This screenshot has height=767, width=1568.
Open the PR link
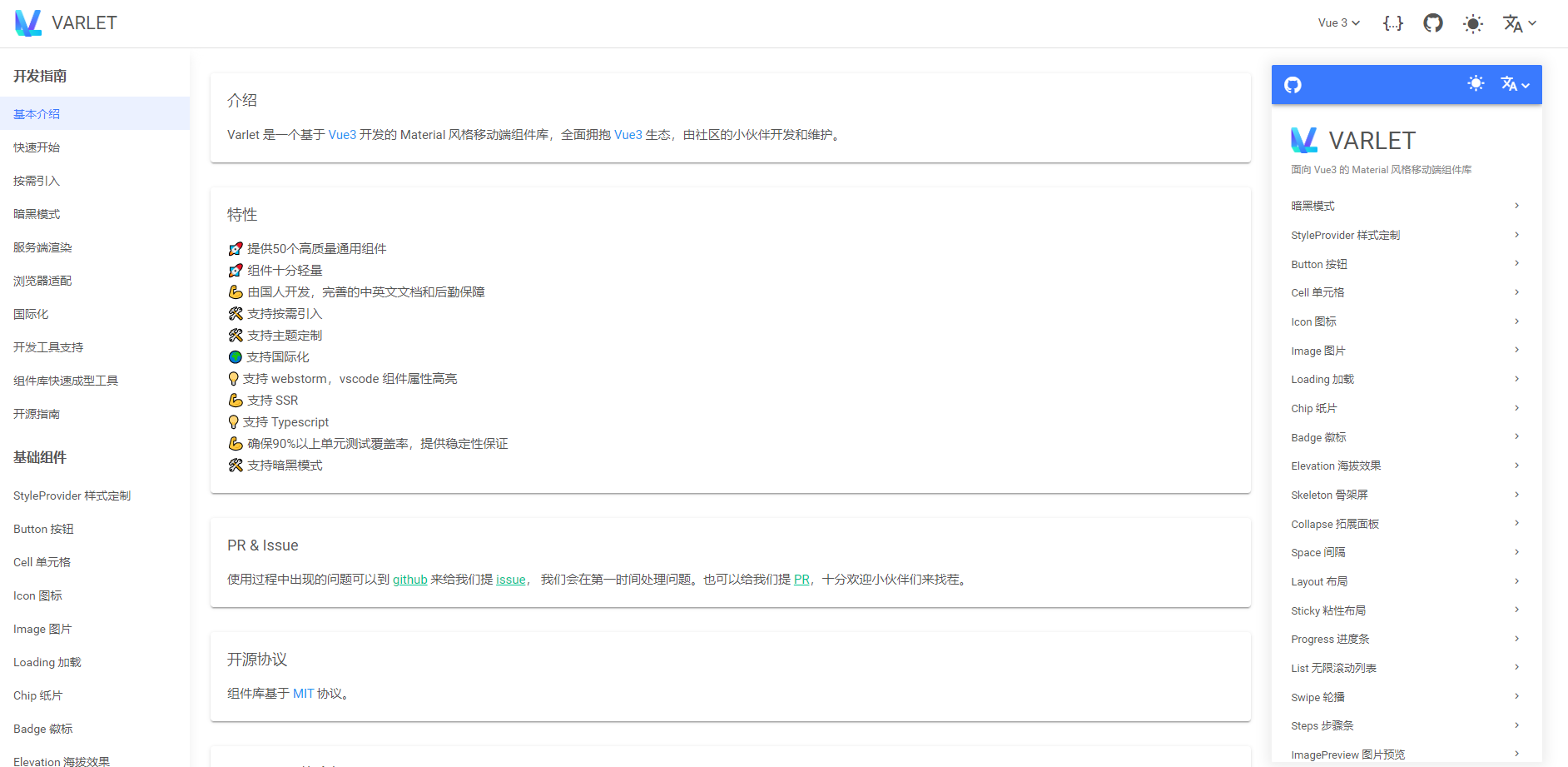pyautogui.click(x=801, y=580)
